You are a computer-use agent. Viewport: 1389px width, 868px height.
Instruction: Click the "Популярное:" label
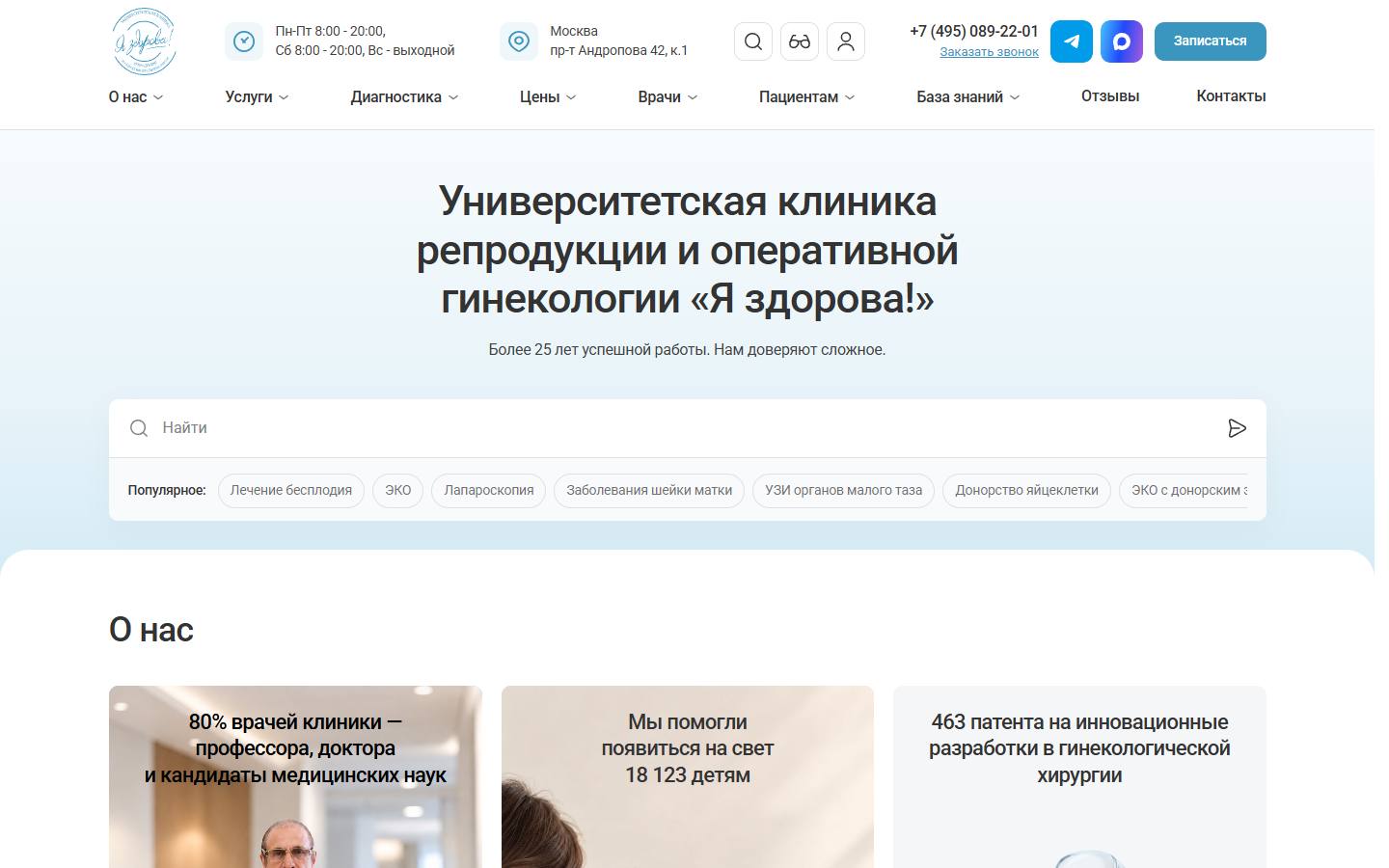pos(167,490)
